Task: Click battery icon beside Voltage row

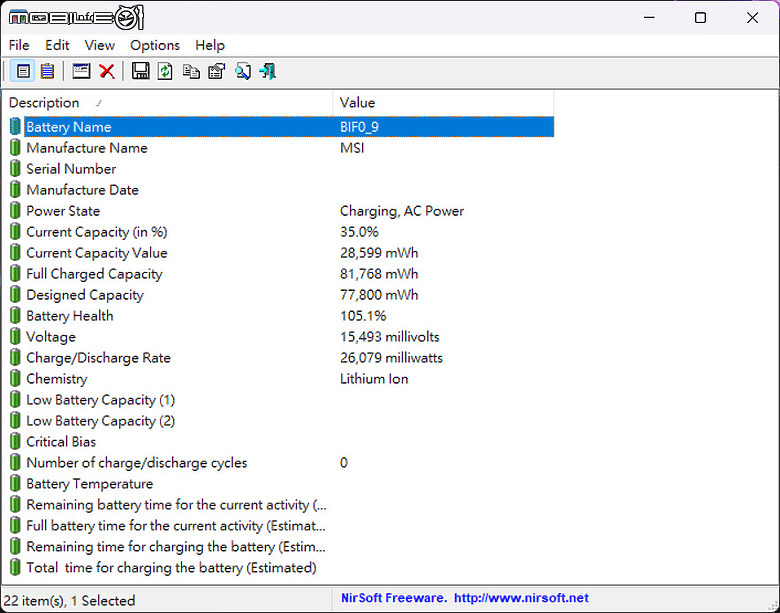Action: coord(15,337)
